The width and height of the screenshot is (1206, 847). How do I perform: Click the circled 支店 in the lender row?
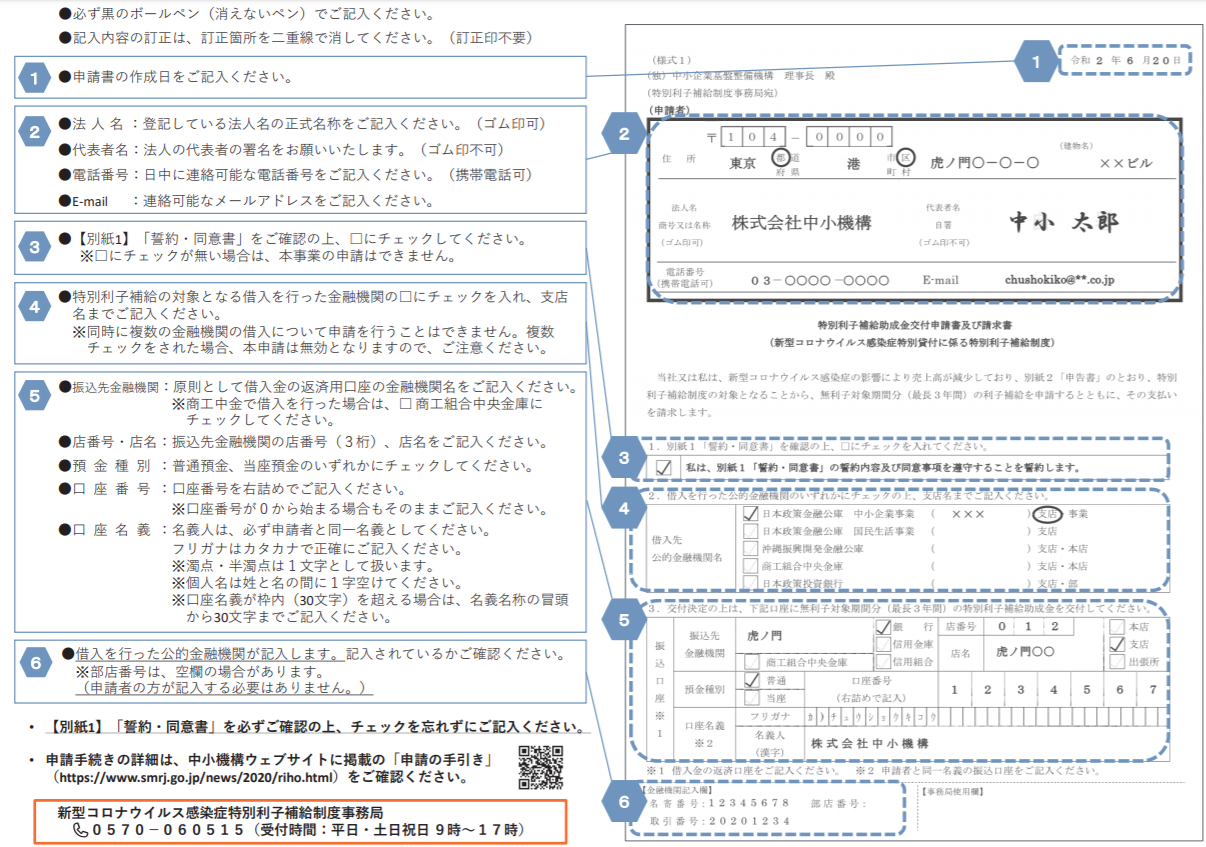1046,514
